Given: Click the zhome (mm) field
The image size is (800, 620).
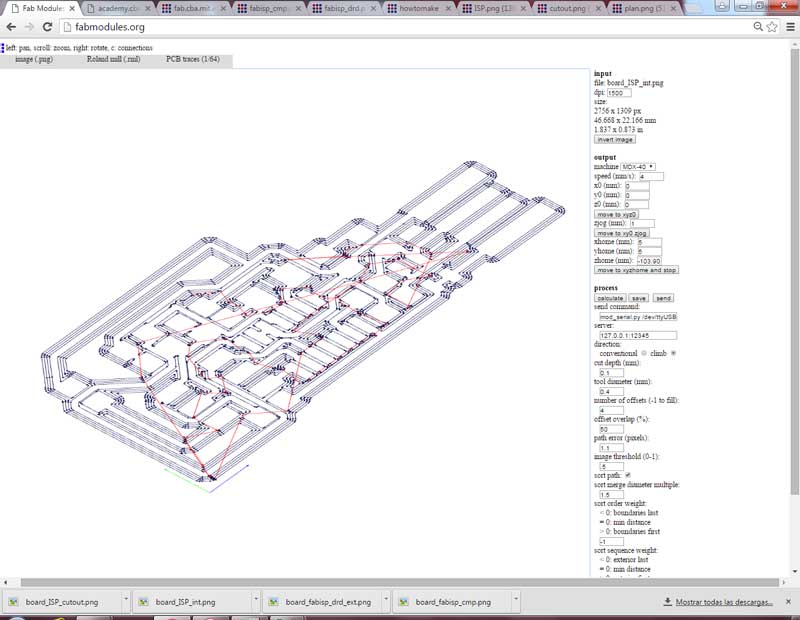Looking at the screenshot, I should (649, 261).
